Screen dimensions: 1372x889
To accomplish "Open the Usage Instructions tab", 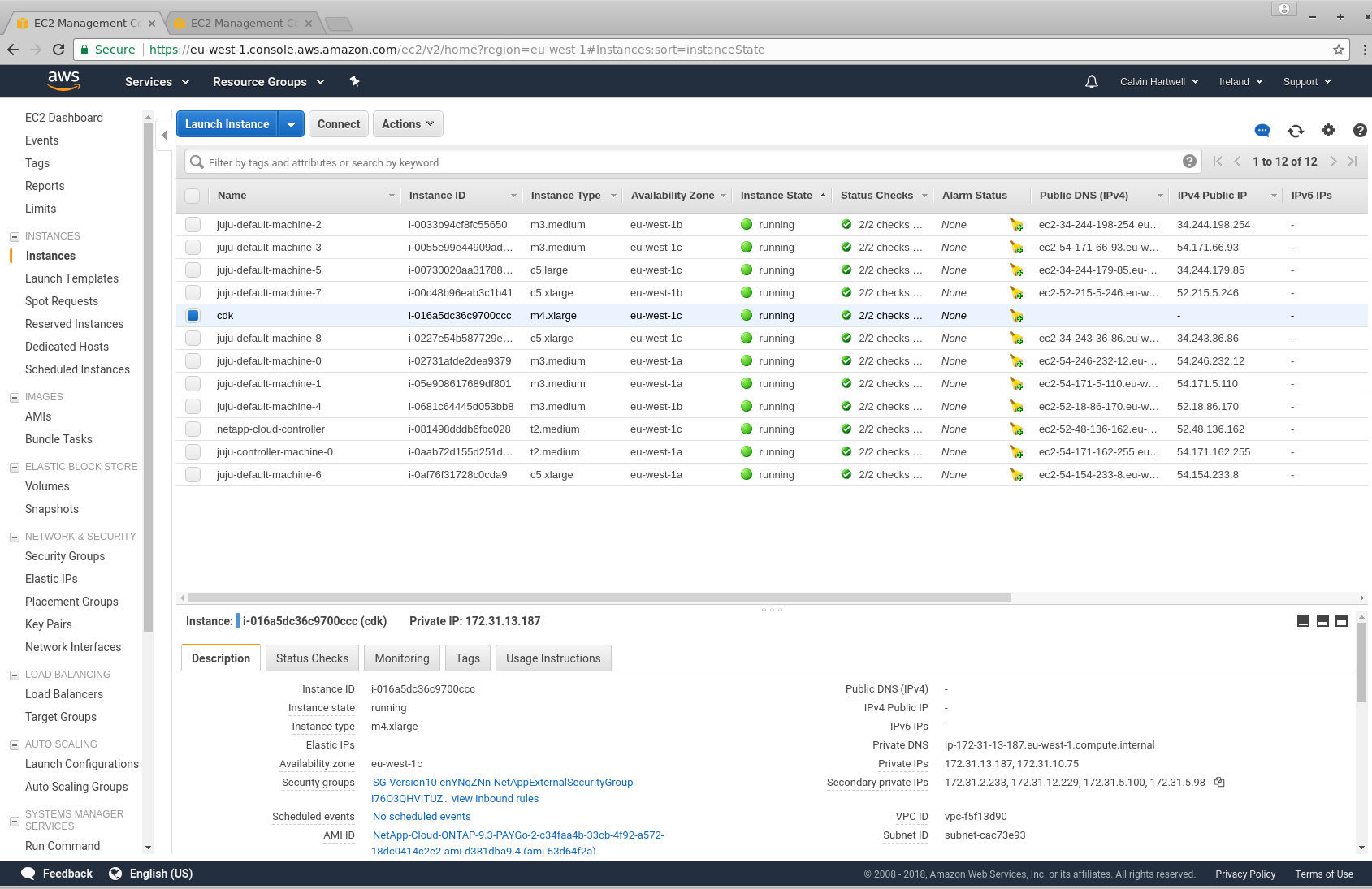I will (x=553, y=658).
